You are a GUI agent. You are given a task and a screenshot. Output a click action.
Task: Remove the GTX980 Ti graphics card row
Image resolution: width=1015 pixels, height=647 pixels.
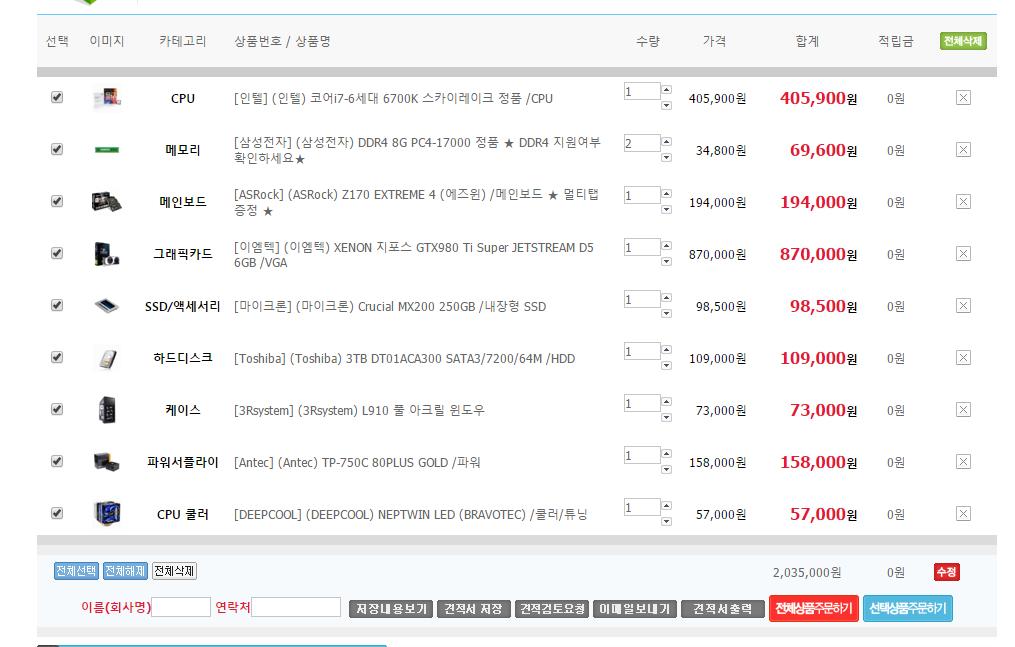click(x=963, y=254)
